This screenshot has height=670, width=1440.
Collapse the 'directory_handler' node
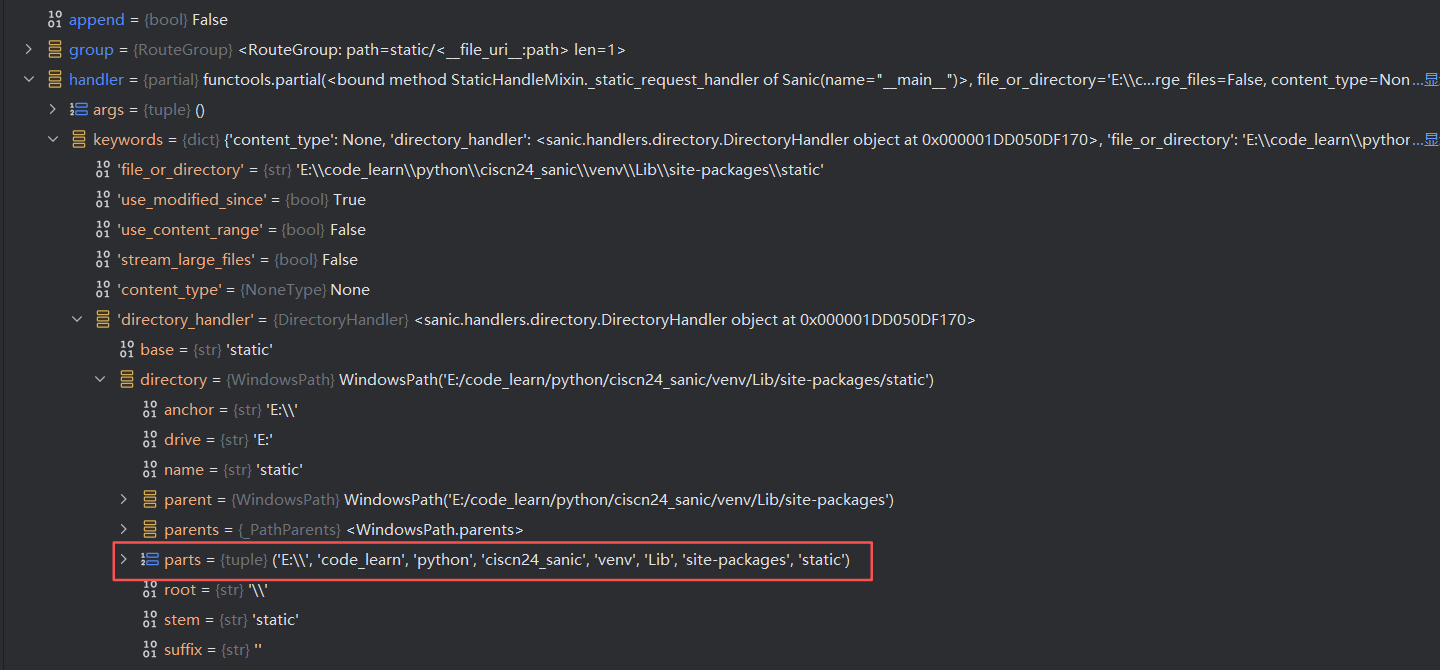pyautogui.click(x=77, y=320)
